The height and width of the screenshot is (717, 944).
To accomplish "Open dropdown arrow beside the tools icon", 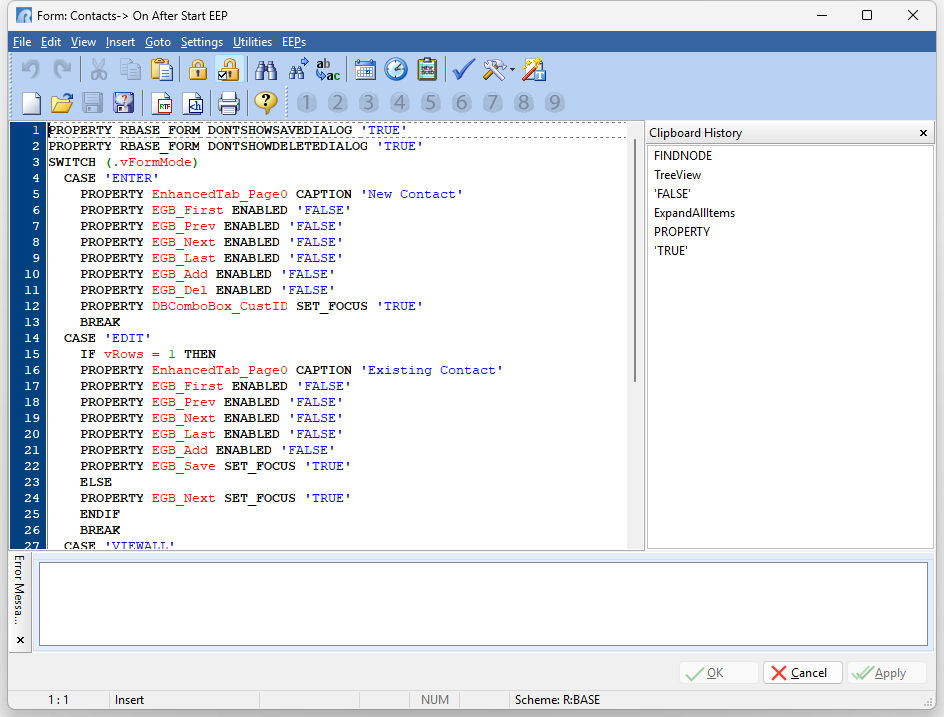I will click(x=512, y=70).
